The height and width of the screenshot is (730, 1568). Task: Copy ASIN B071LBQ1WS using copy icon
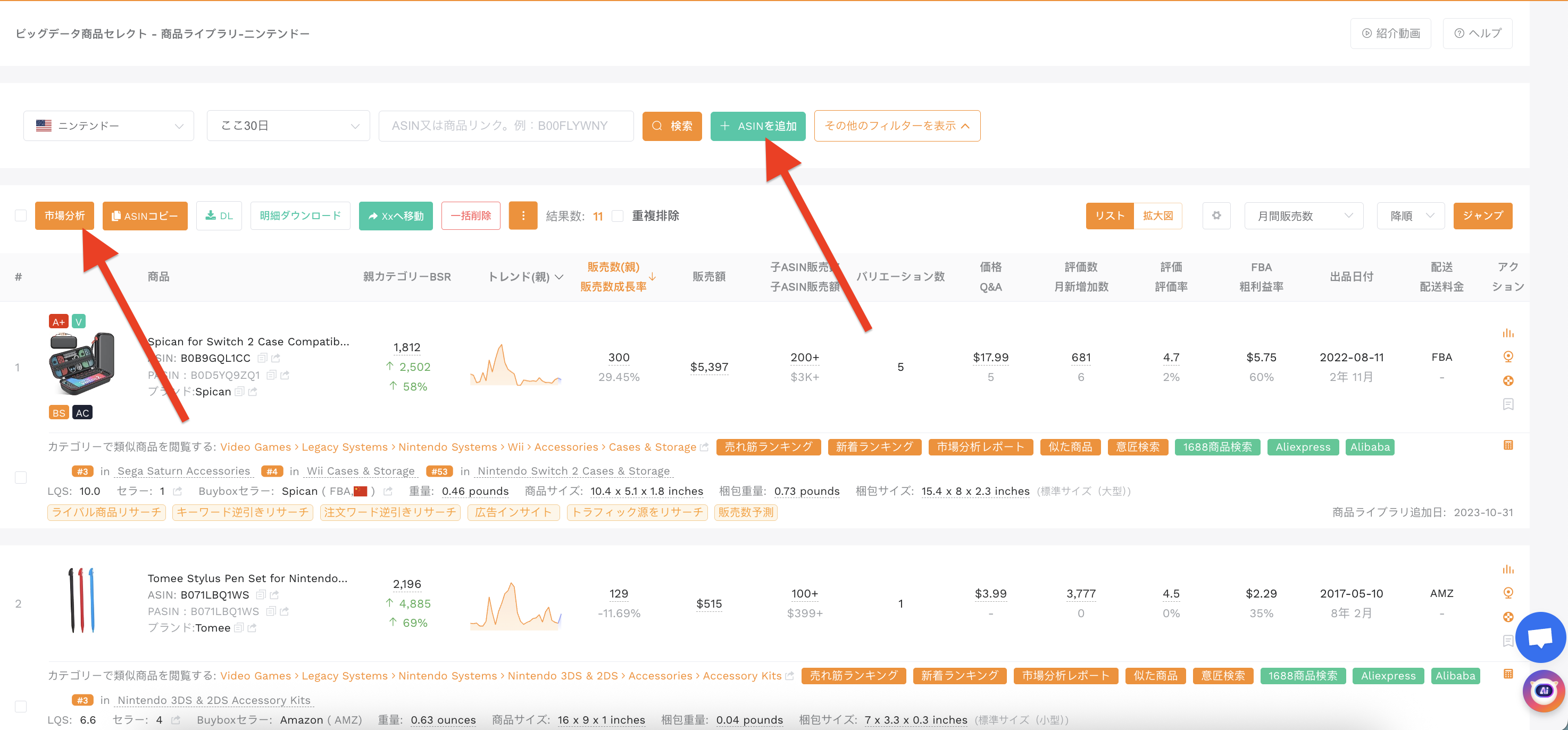tap(261, 595)
